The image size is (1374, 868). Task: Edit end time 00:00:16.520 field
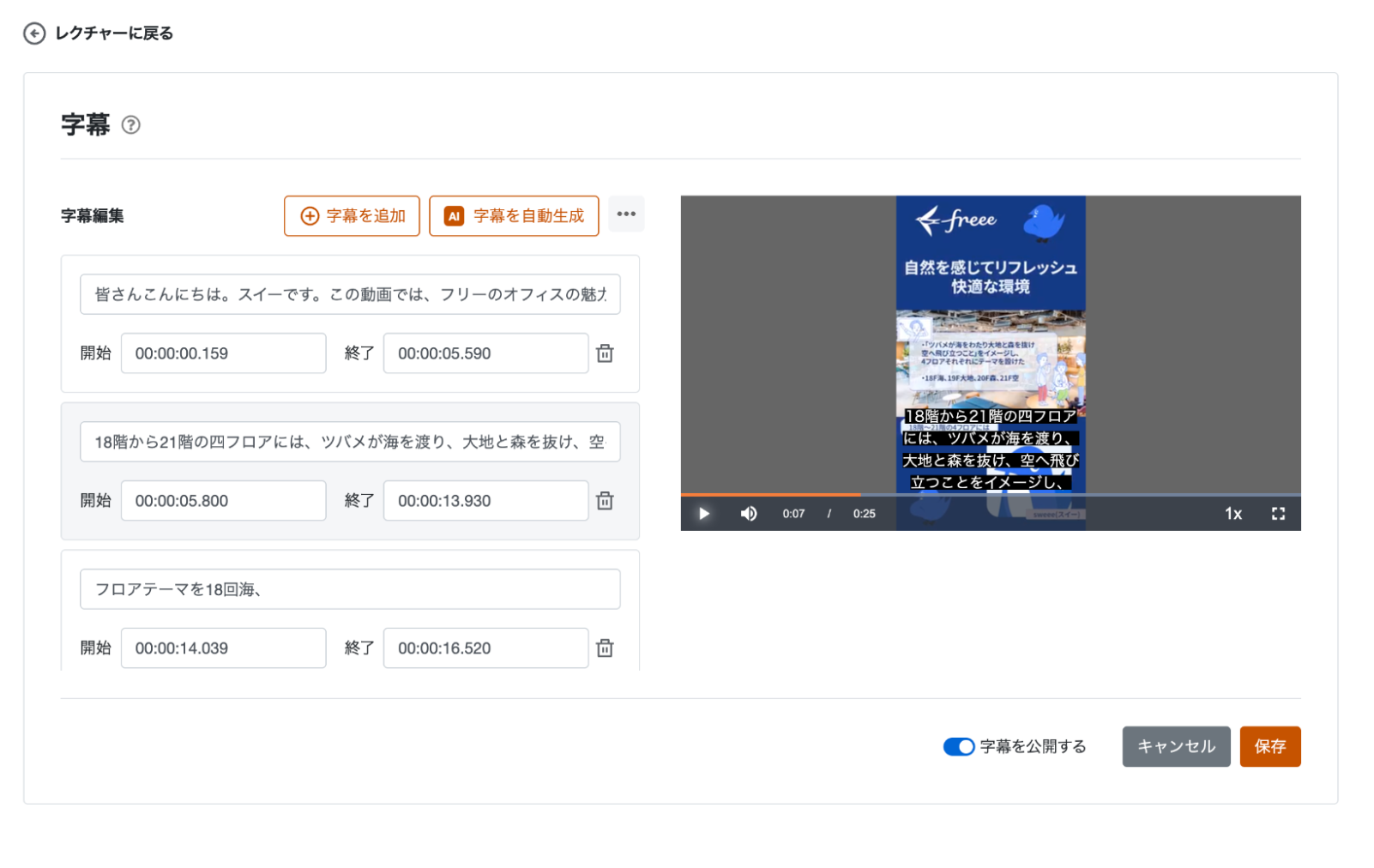(485, 648)
